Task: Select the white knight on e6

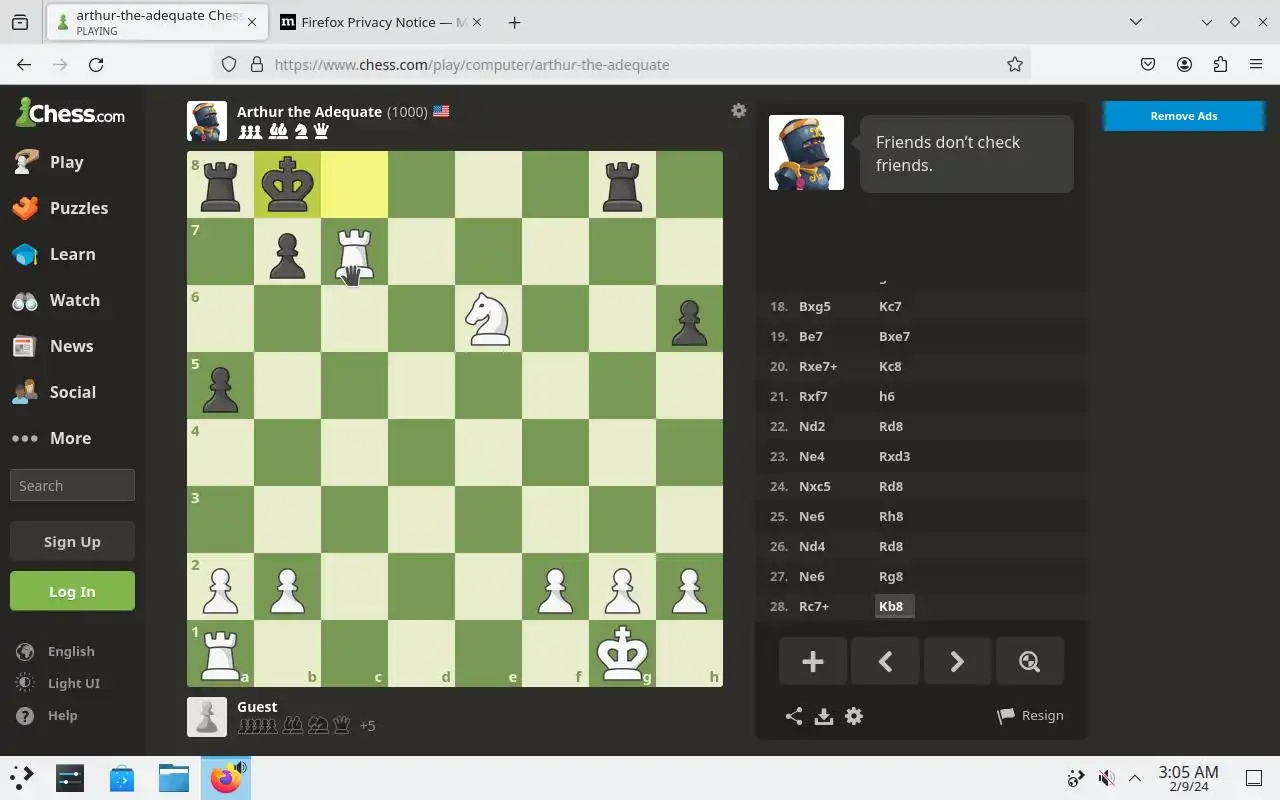Action: (488, 318)
